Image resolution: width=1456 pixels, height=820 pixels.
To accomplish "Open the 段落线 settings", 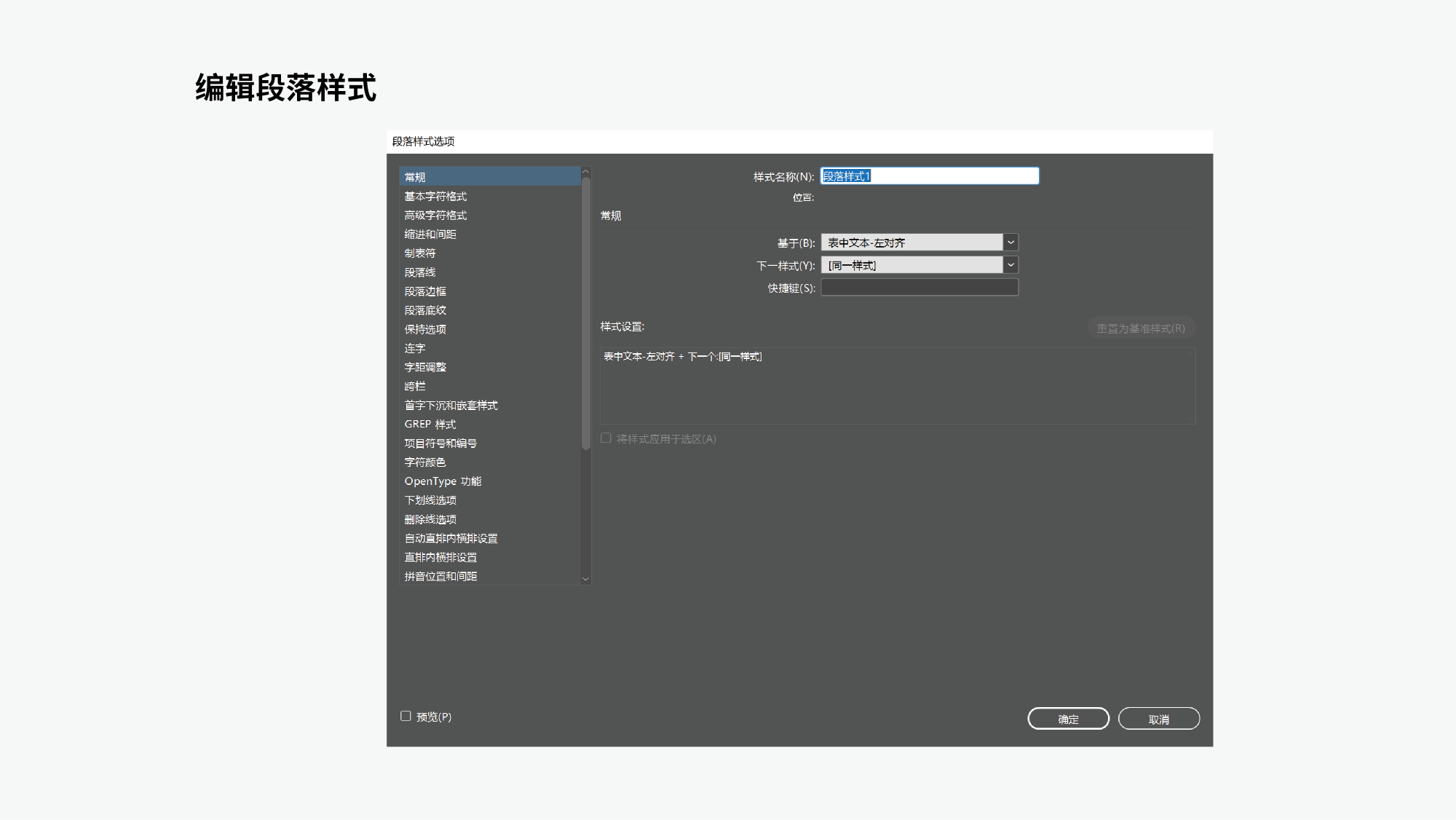I will (490, 272).
